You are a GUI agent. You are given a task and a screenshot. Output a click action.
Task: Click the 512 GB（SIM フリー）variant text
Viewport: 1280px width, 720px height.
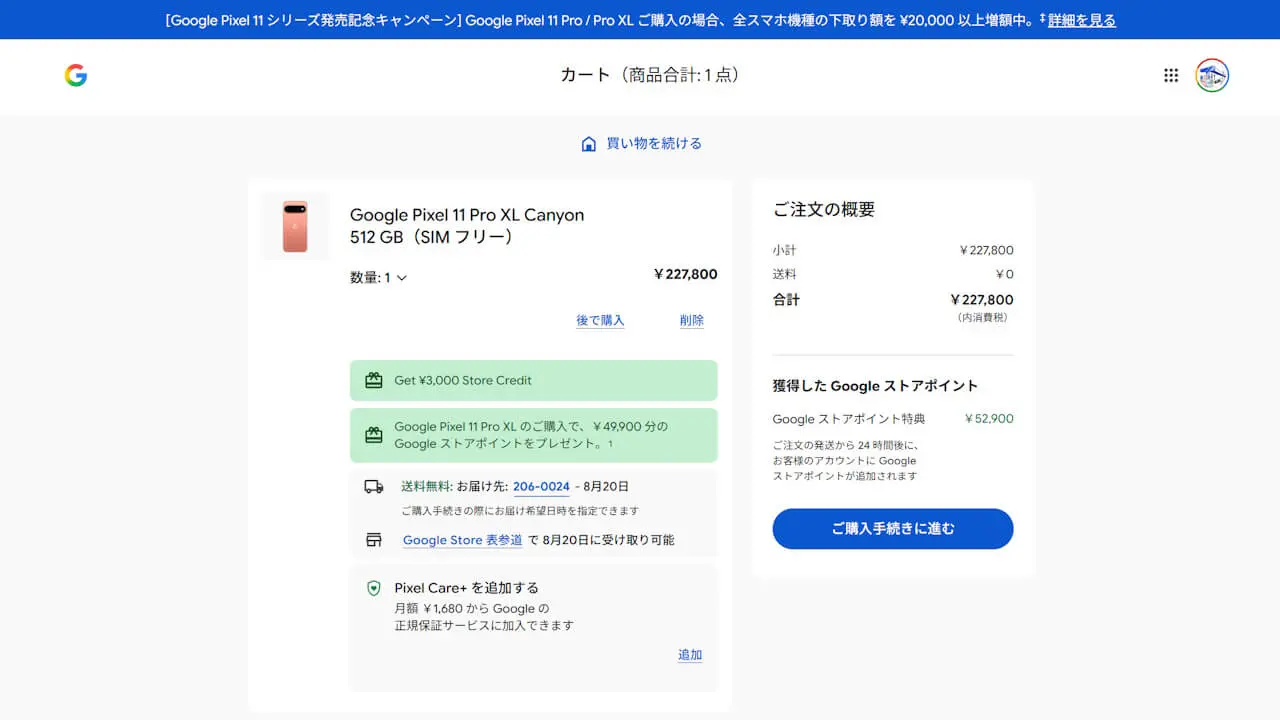coord(433,238)
